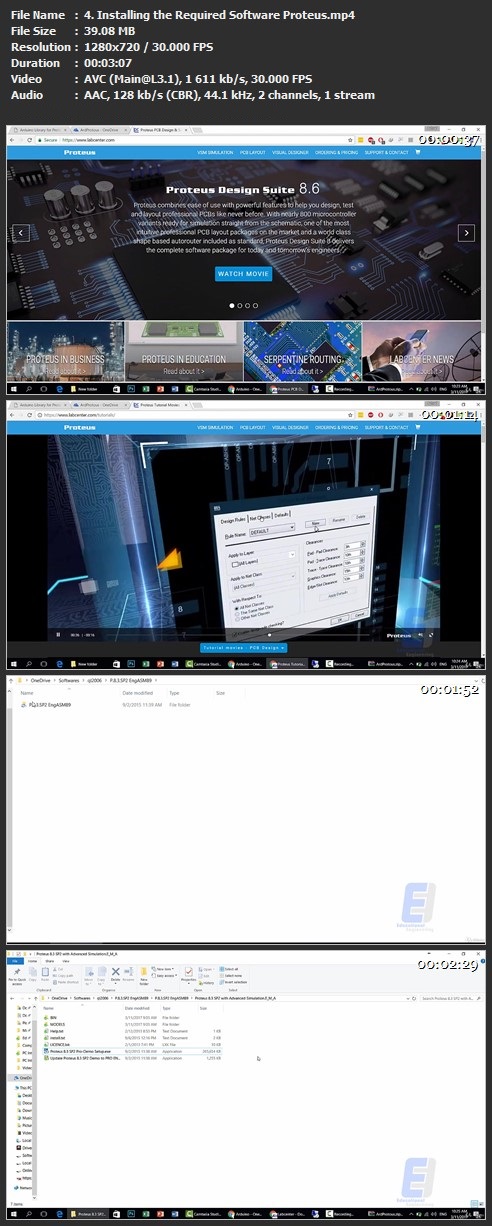Open New folder taskbar item in 00:00:37 frame
Image resolution: width=492 pixels, height=1226 pixels.
(x=82, y=388)
